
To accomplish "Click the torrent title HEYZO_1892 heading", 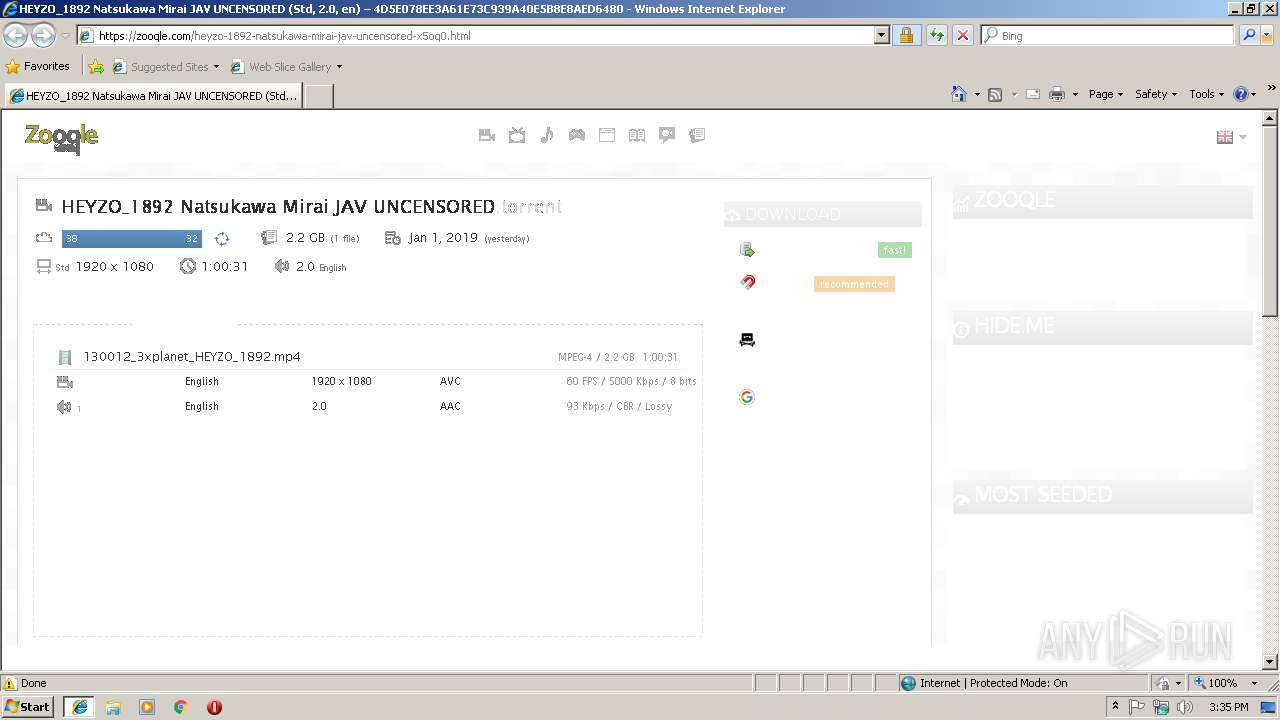I will tap(278, 207).
